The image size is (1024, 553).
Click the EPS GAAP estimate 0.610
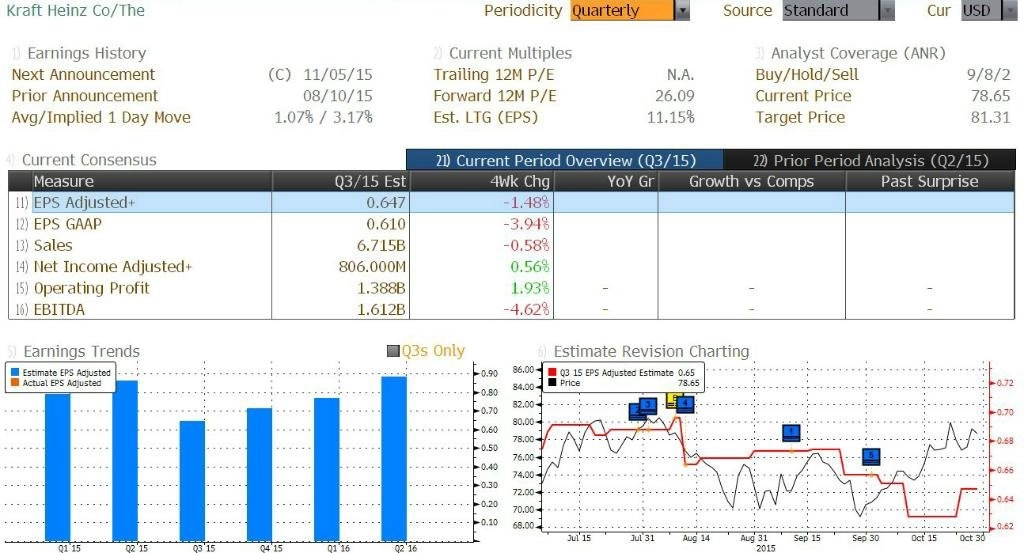(386, 224)
